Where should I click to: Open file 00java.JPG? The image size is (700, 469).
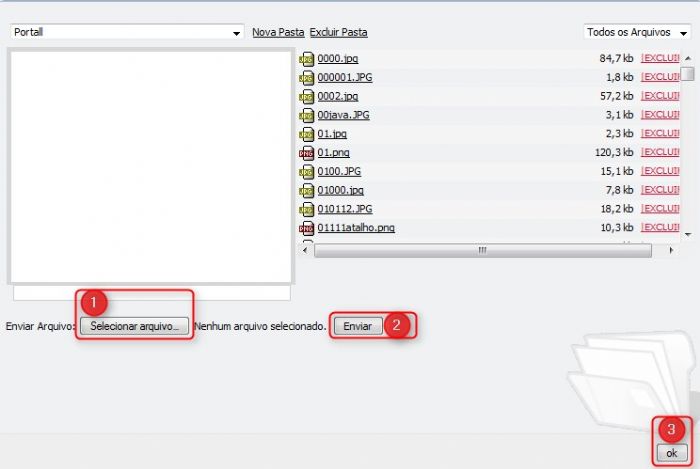(x=343, y=115)
